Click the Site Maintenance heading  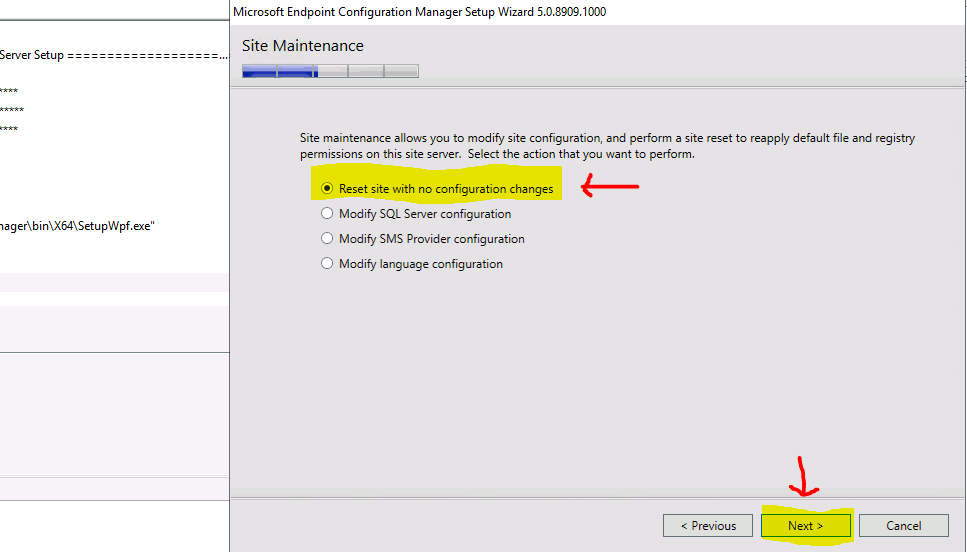click(x=303, y=46)
